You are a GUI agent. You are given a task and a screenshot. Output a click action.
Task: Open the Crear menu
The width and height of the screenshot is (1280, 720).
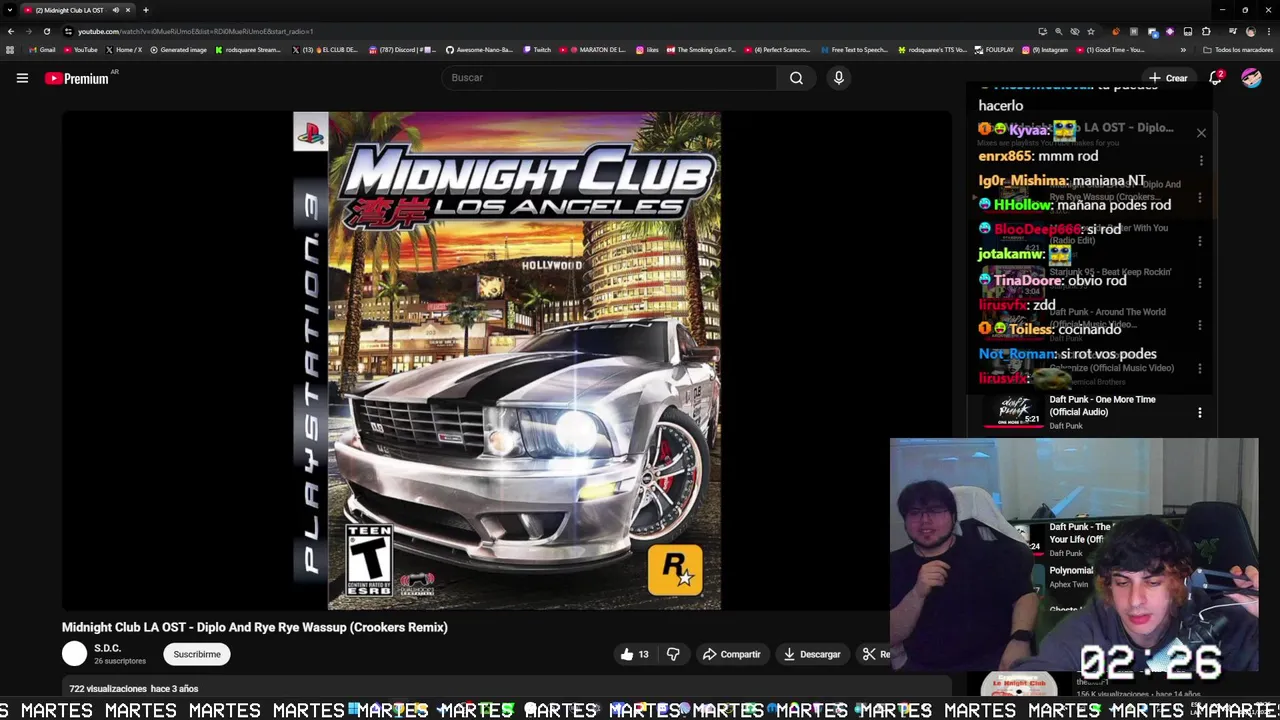tap(1168, 78)
